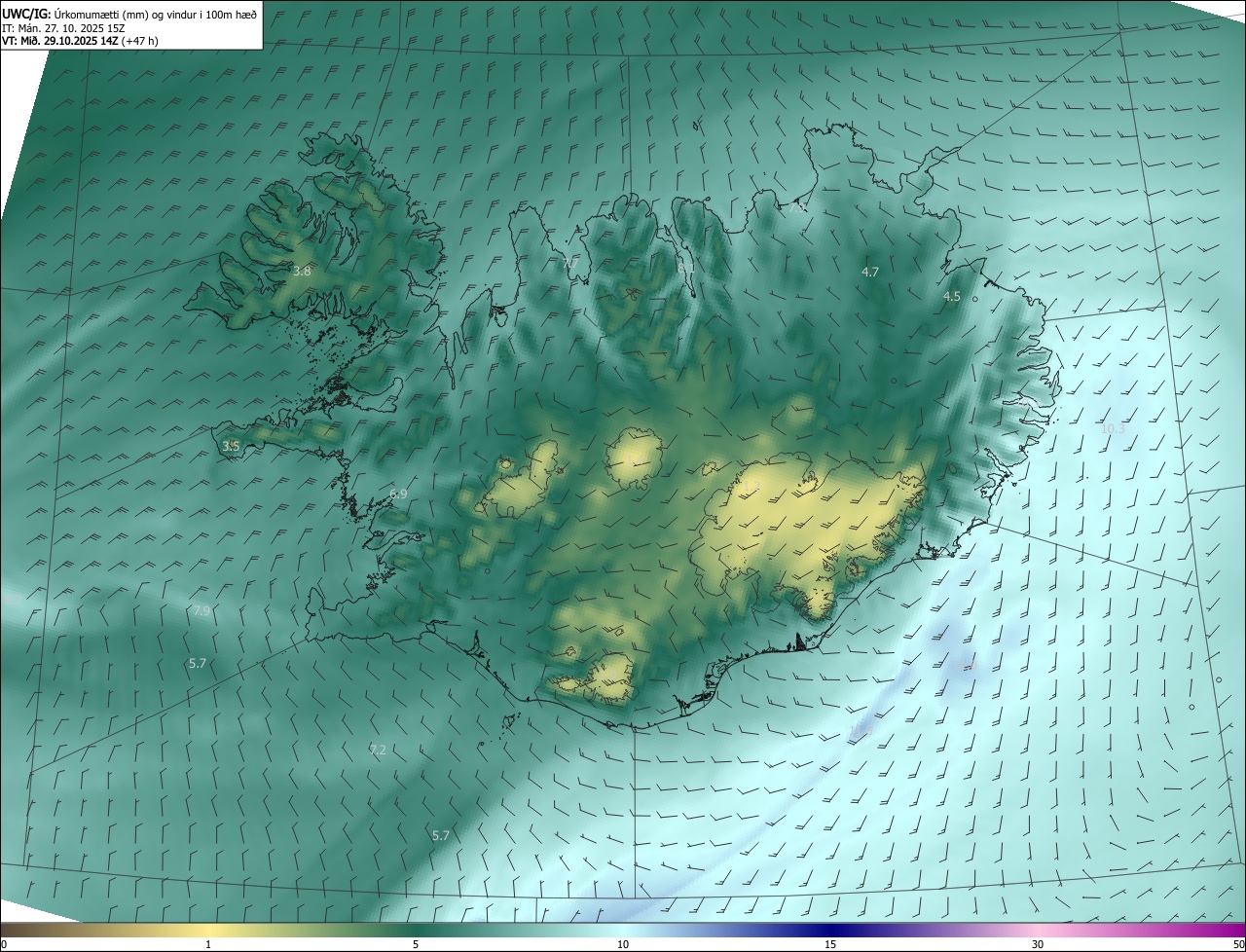Click the 3.5 value on Snæfellsnes peninsula
Image resolution: width=1246 pixels, height=952 pixels.
231,446
